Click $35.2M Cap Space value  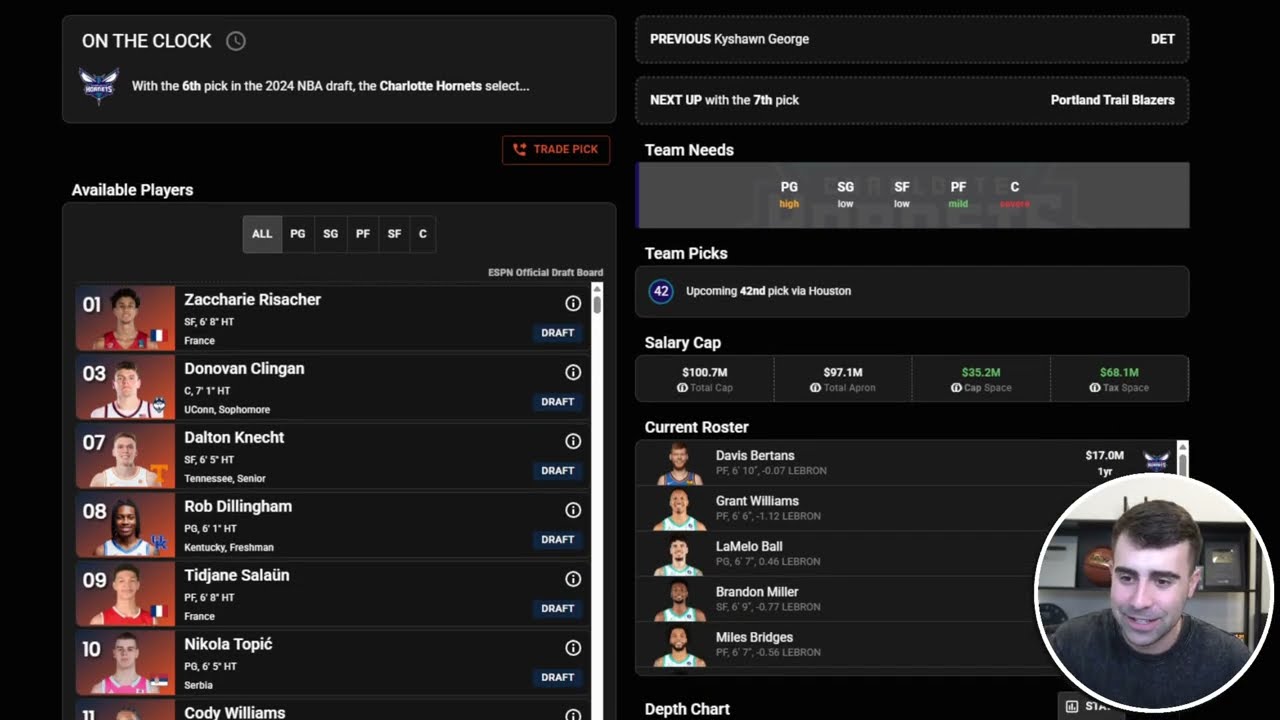(981, 372)
